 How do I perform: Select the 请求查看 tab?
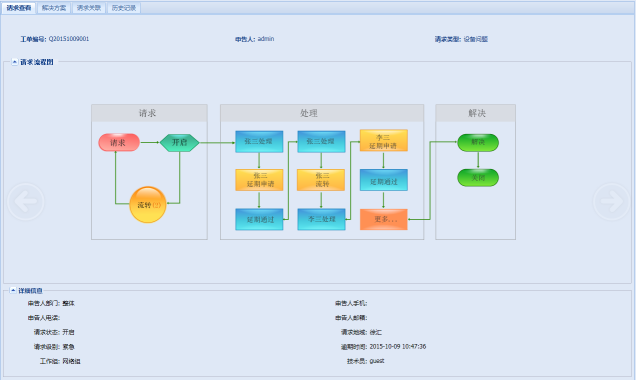19,8
